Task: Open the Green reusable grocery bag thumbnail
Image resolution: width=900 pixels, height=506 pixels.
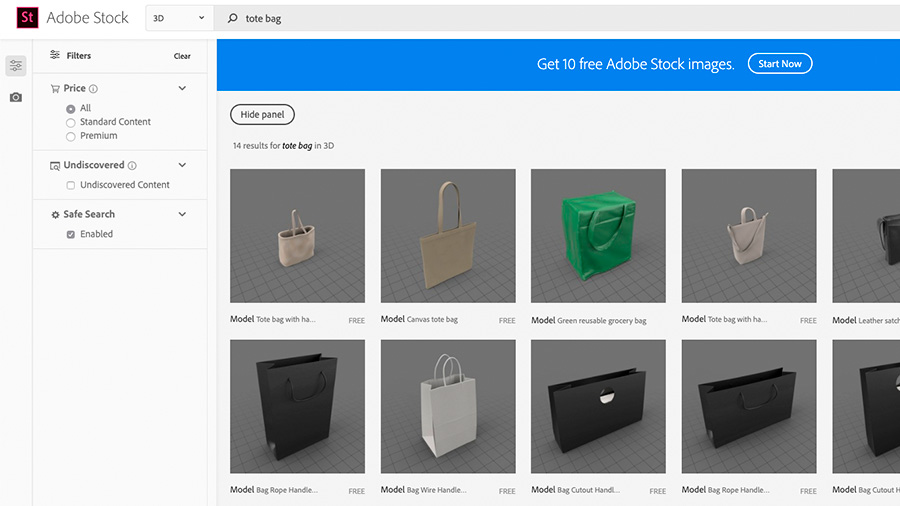Action: click(x=598, y=235)
